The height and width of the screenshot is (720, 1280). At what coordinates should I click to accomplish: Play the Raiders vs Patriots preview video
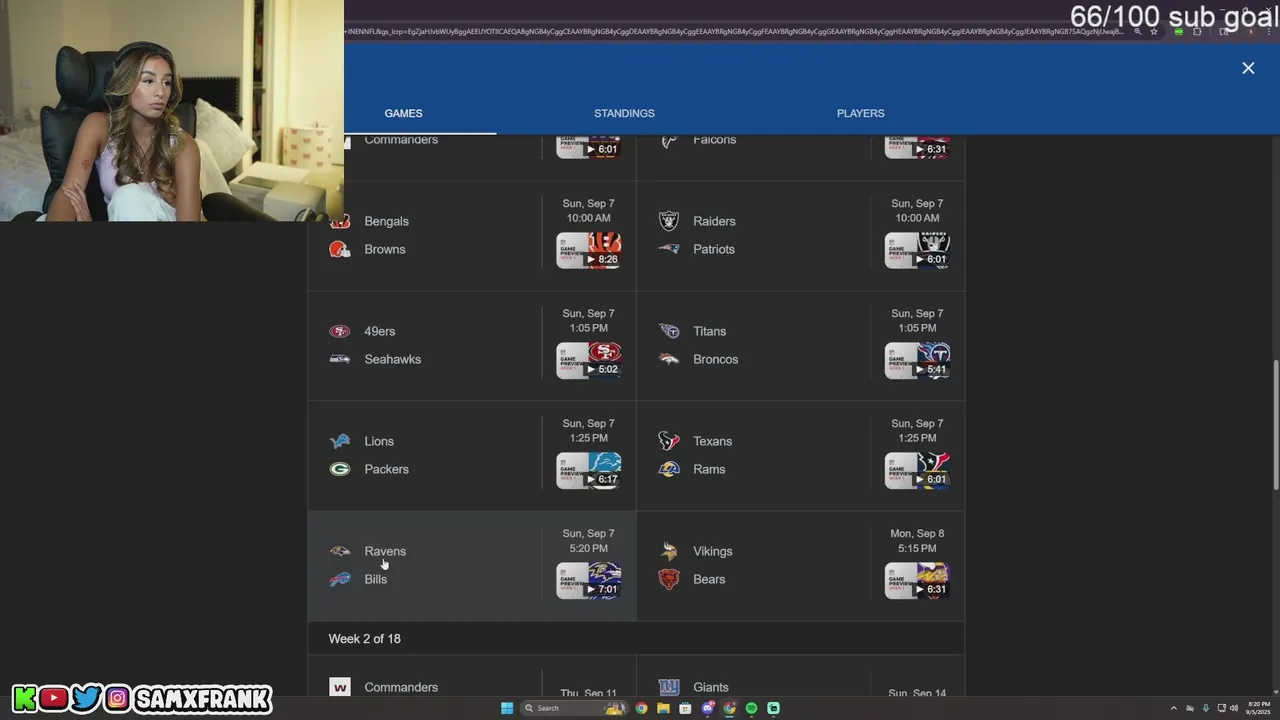coord(917,250)
